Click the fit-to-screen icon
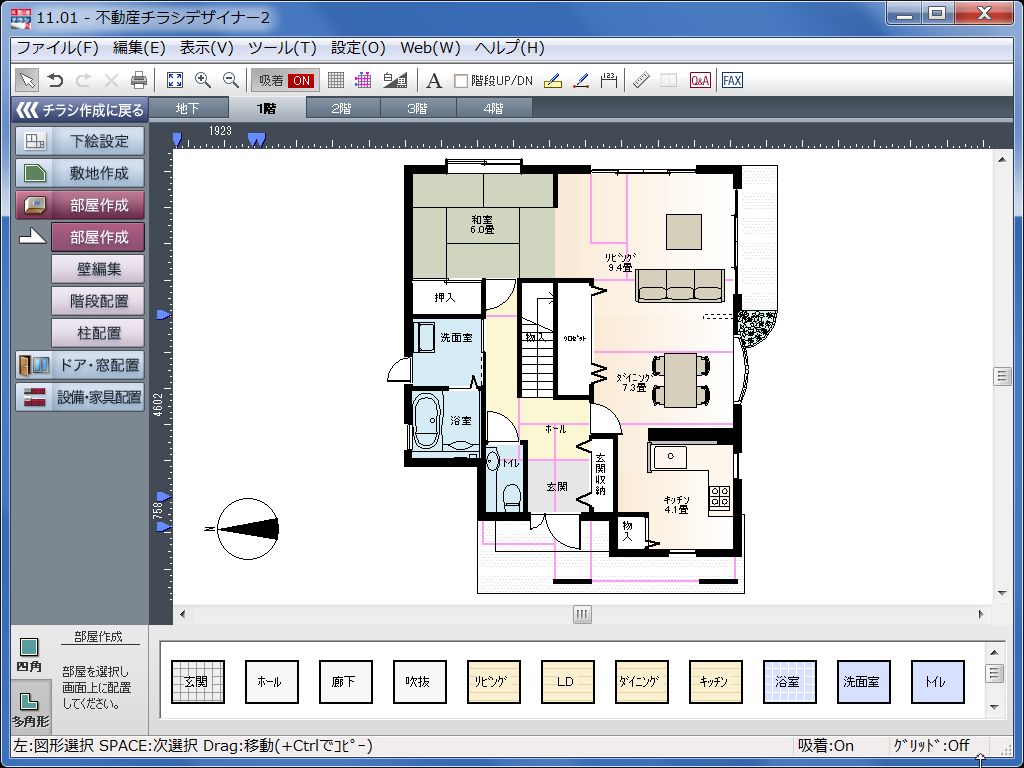 [175, 80]
